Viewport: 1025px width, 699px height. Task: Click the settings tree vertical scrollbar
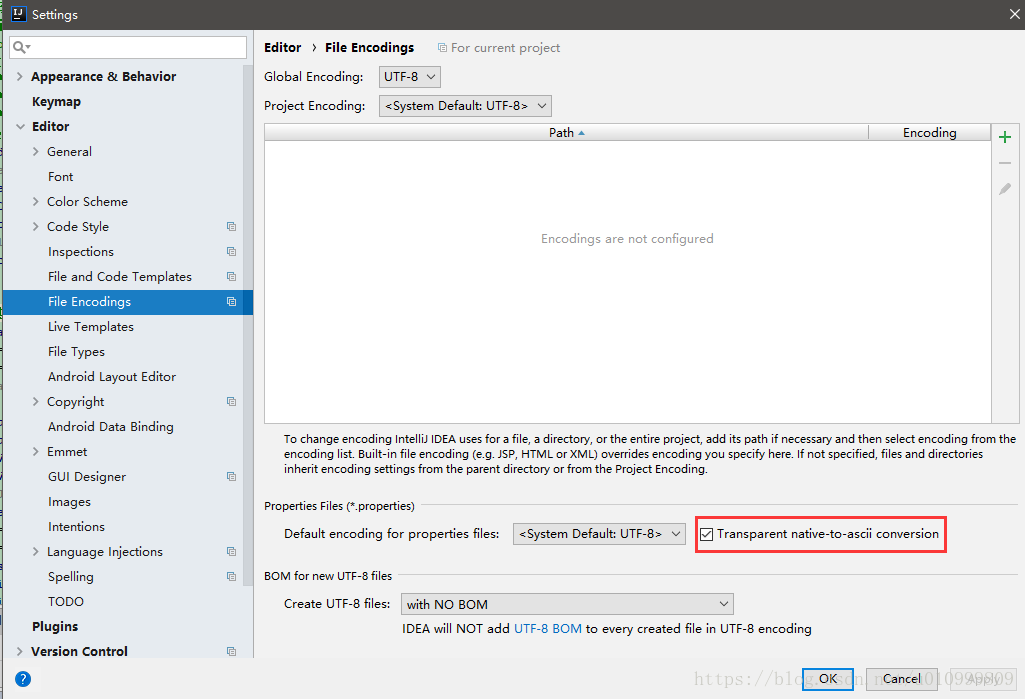248,325
